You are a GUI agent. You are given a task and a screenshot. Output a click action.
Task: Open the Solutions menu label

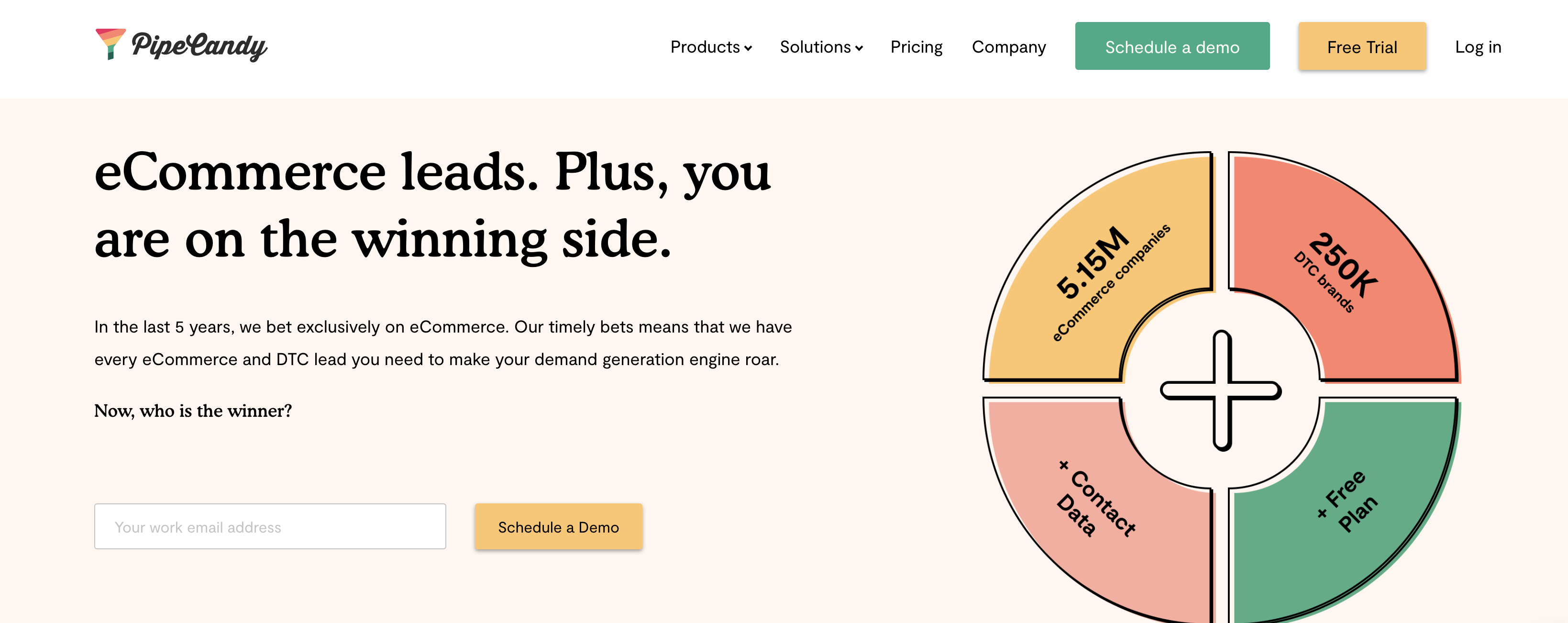[815, 47]
